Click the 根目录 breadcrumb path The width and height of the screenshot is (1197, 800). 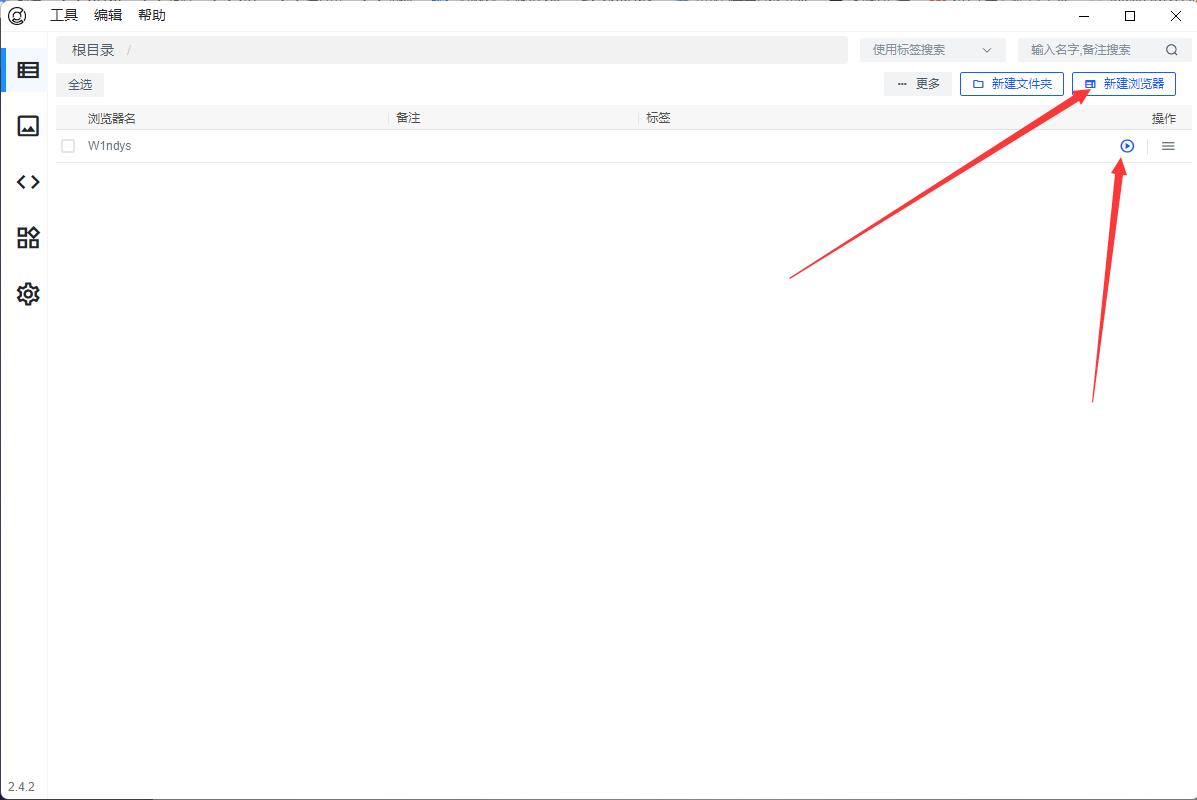[93, 50]
